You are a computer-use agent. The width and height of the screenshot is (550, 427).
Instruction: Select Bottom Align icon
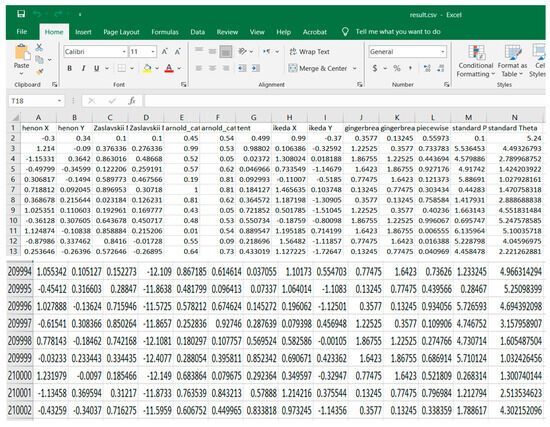pos(226,52)
